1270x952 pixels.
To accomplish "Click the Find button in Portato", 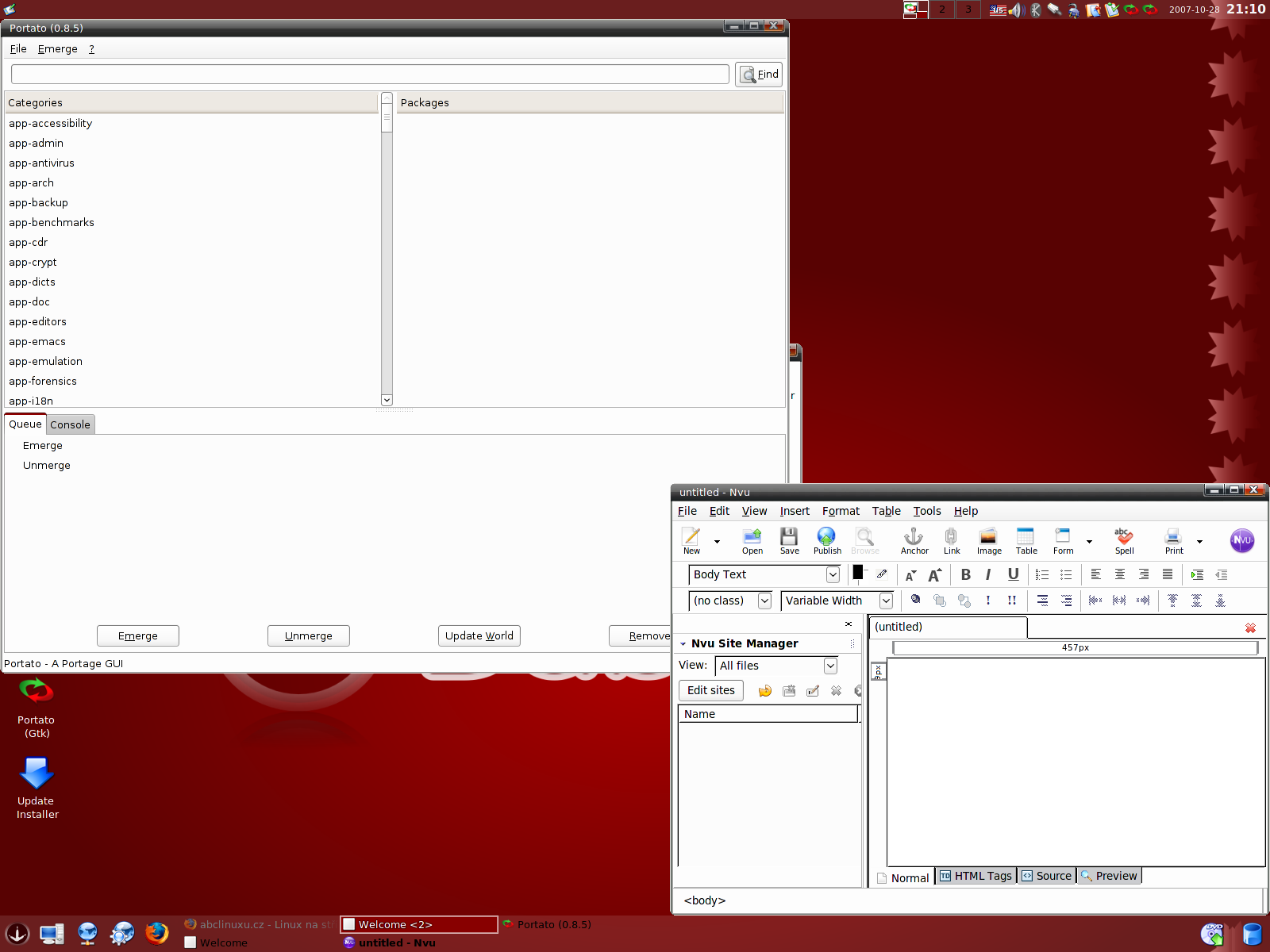I will [759, 75].
